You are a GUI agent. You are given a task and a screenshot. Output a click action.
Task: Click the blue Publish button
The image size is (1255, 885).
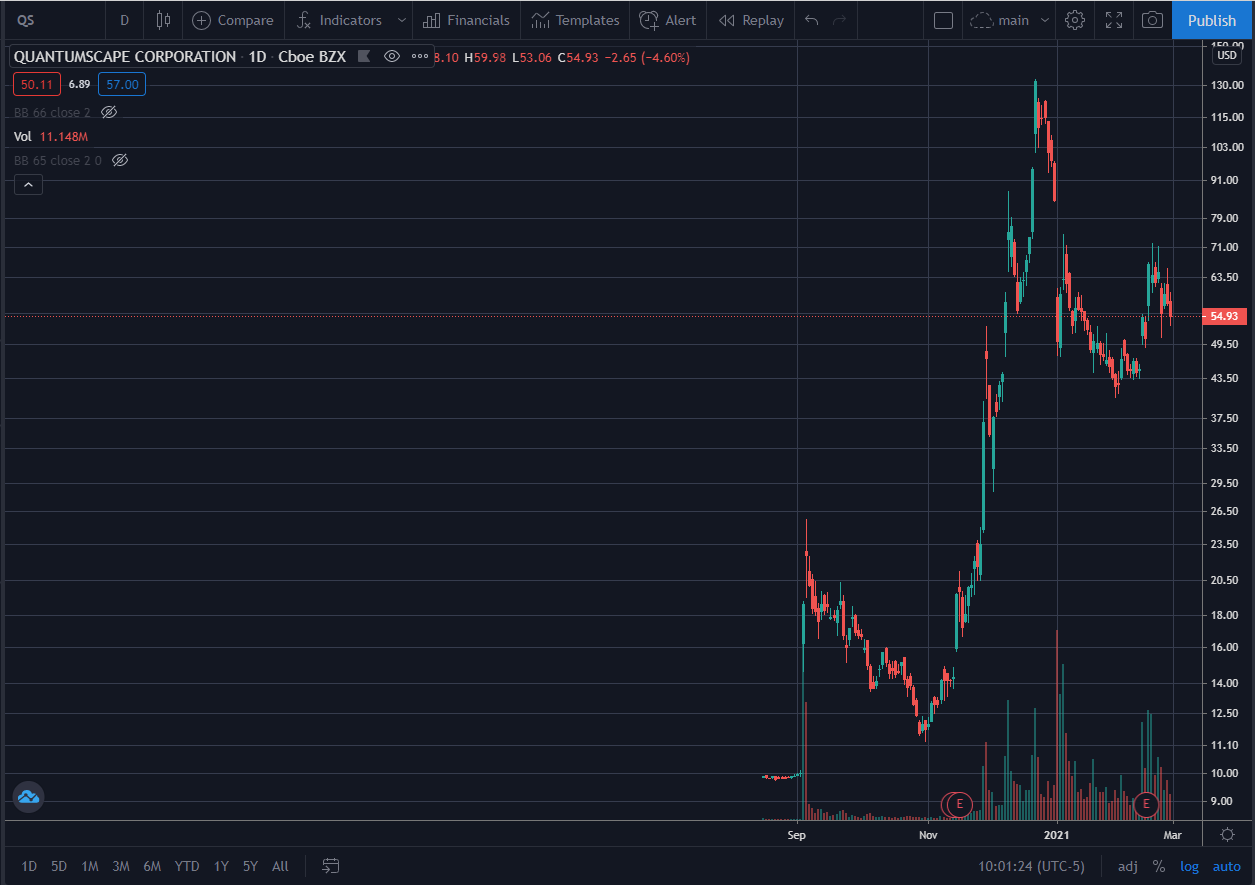point(1212,20)
